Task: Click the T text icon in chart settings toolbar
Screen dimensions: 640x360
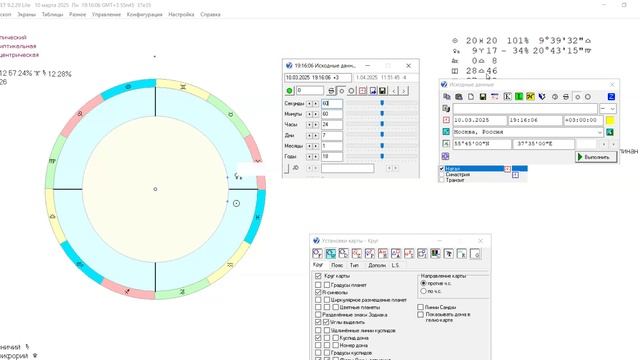Action: point(449,254)
